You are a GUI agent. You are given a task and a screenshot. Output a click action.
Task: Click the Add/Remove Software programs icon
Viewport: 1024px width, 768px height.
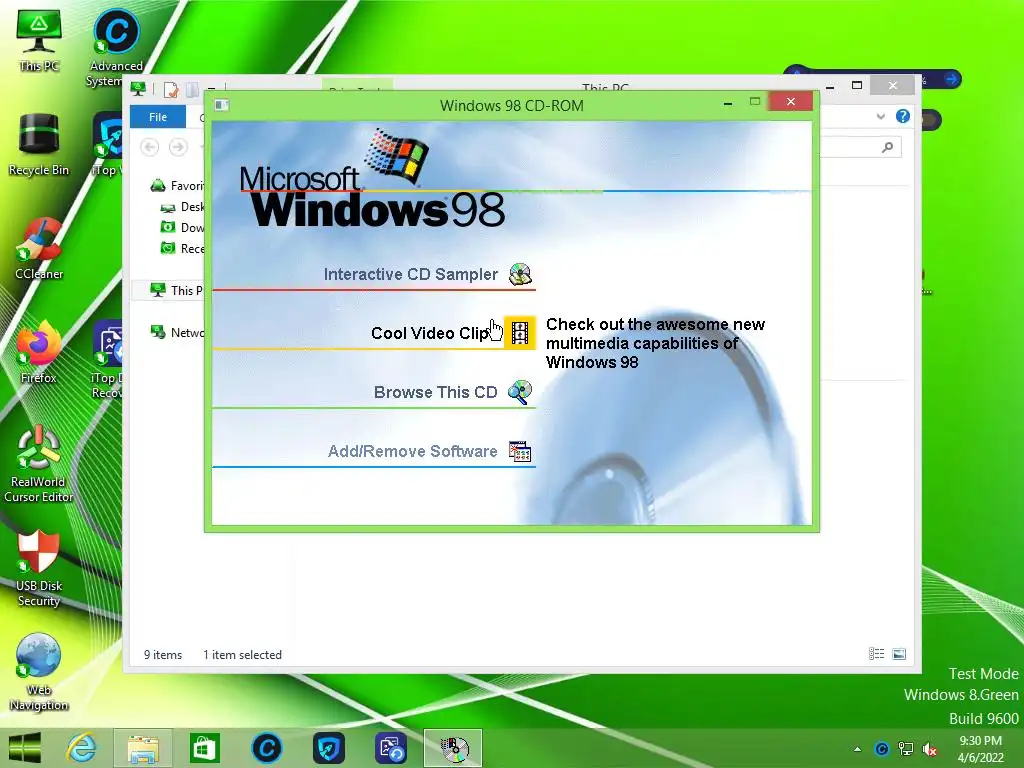click(520, 451)
